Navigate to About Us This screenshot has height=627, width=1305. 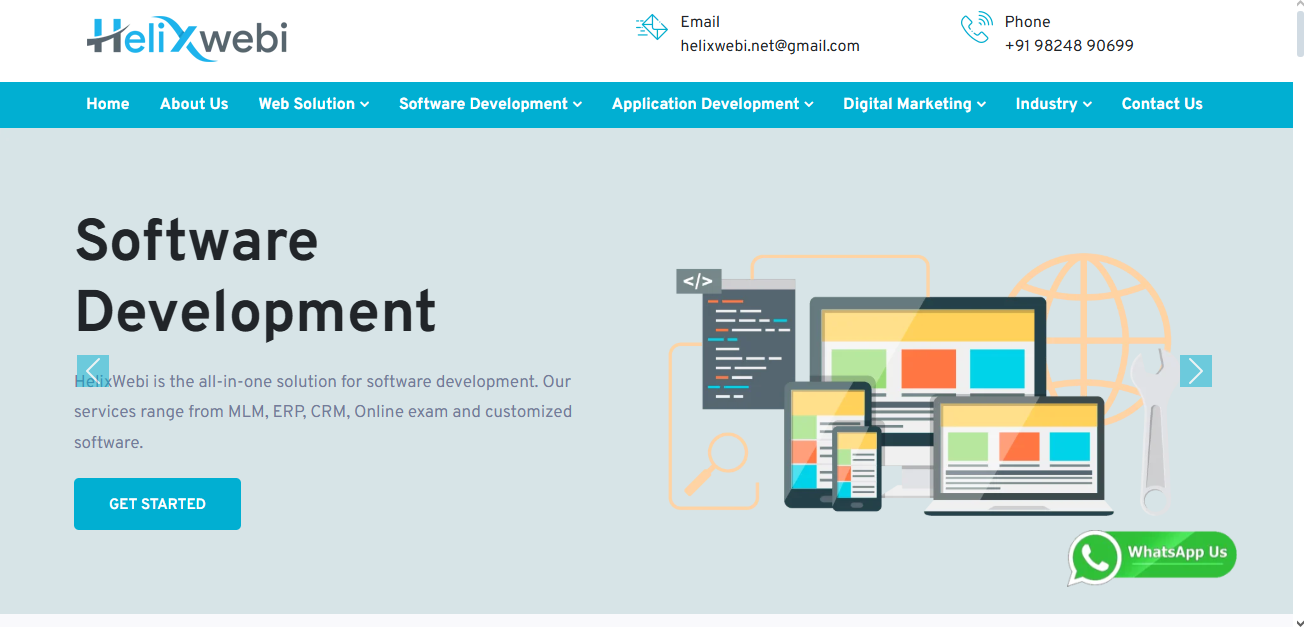click(194, 104)
